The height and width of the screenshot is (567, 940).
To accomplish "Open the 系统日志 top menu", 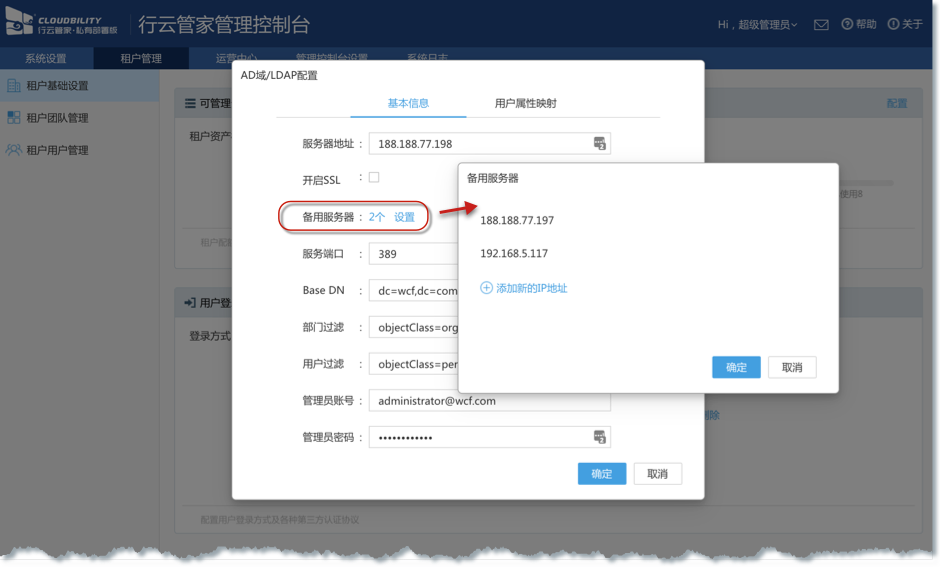I will tap(427, 58).
